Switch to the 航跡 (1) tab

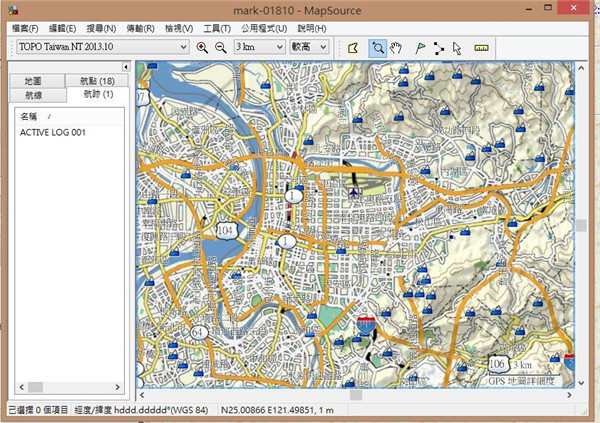(98, 95)
